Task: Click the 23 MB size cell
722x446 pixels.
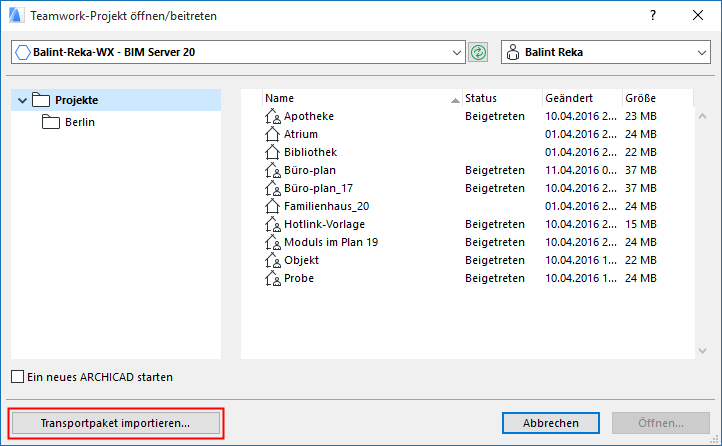Action: [x=640, y=116]
